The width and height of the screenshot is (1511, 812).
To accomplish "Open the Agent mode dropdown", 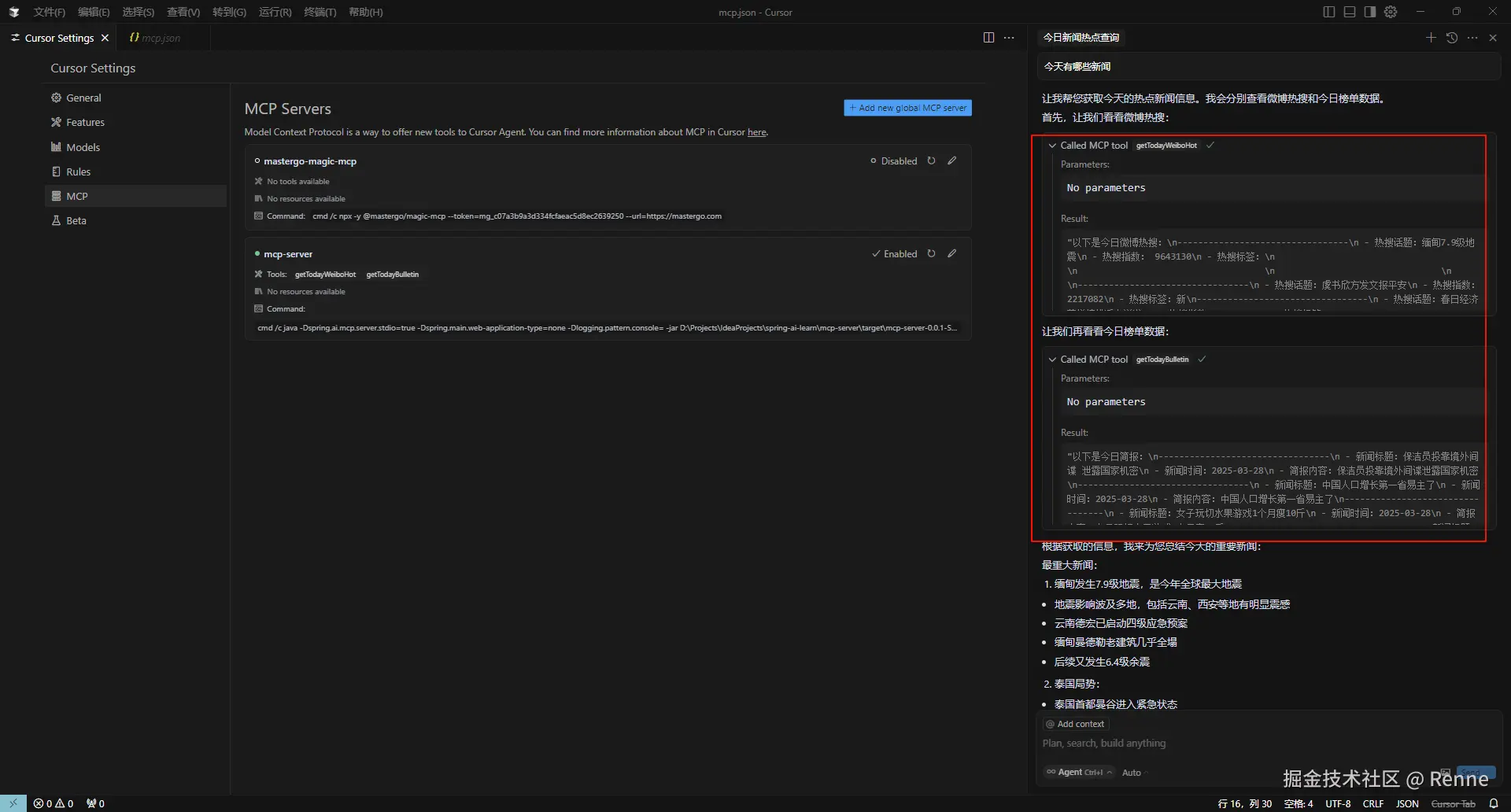I will coord(1079,772).
